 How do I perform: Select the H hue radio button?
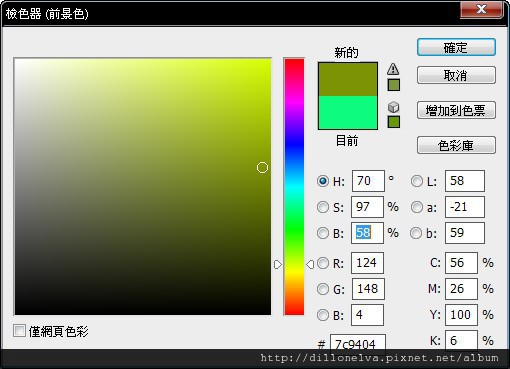(323, 181)
